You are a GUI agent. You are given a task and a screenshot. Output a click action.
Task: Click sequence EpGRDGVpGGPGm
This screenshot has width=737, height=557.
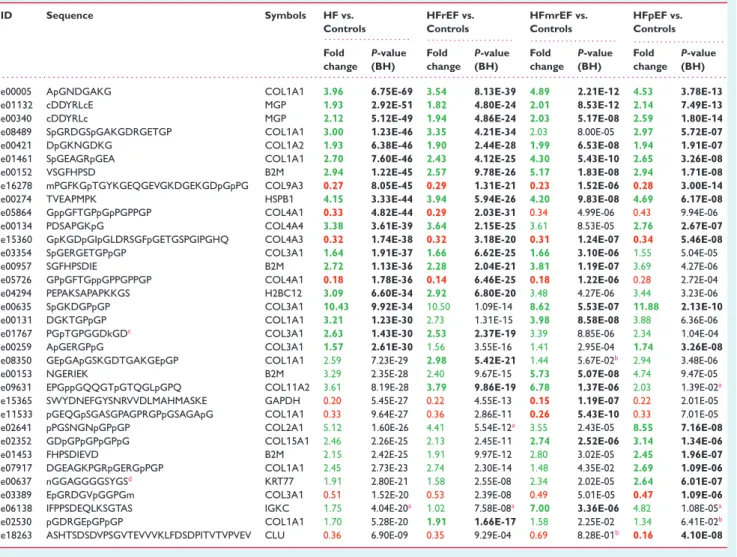point(90,495)
